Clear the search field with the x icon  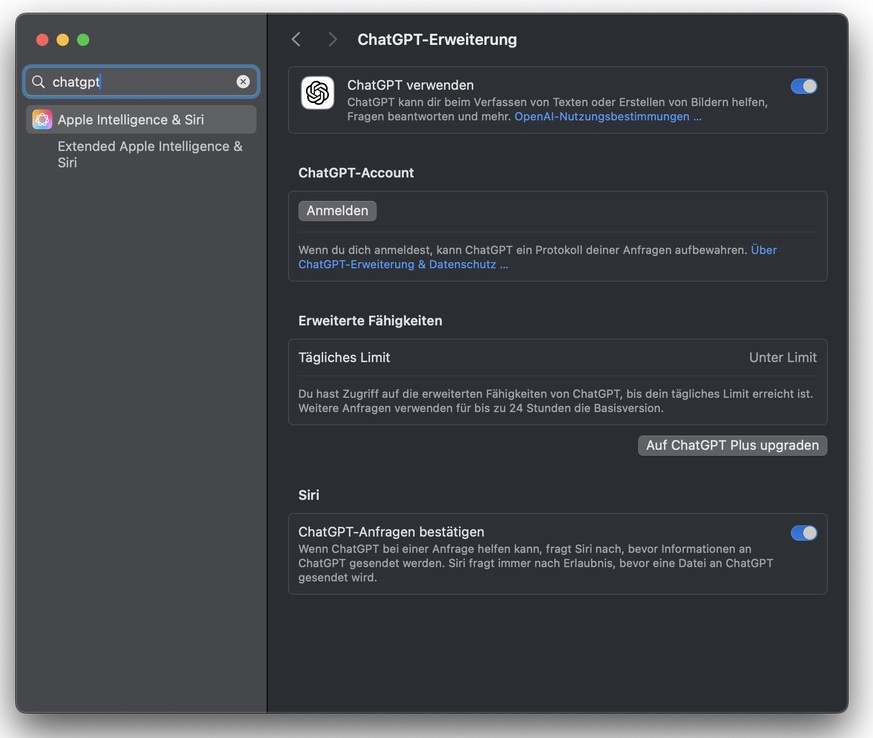[x=243, y=82]
